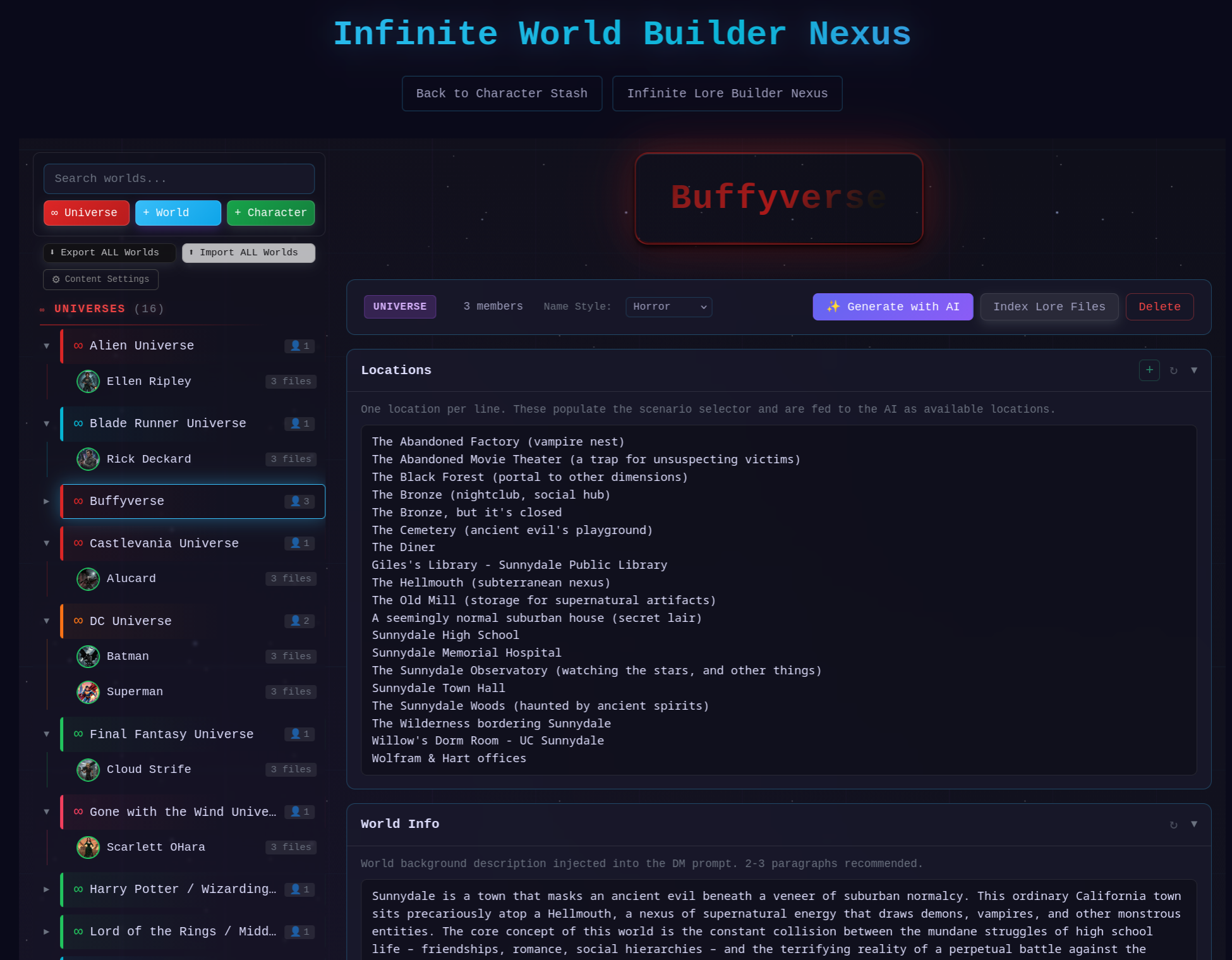The width and height of the screenshot is (1232, 960).
Task: Click the Gone with the Wind member badge
Action: (x=299, y=811)
